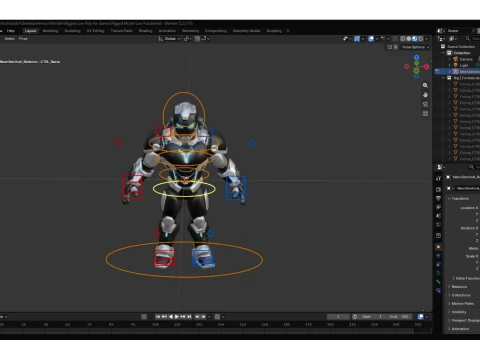Click the End frame field in timeline

pos(400,317)
